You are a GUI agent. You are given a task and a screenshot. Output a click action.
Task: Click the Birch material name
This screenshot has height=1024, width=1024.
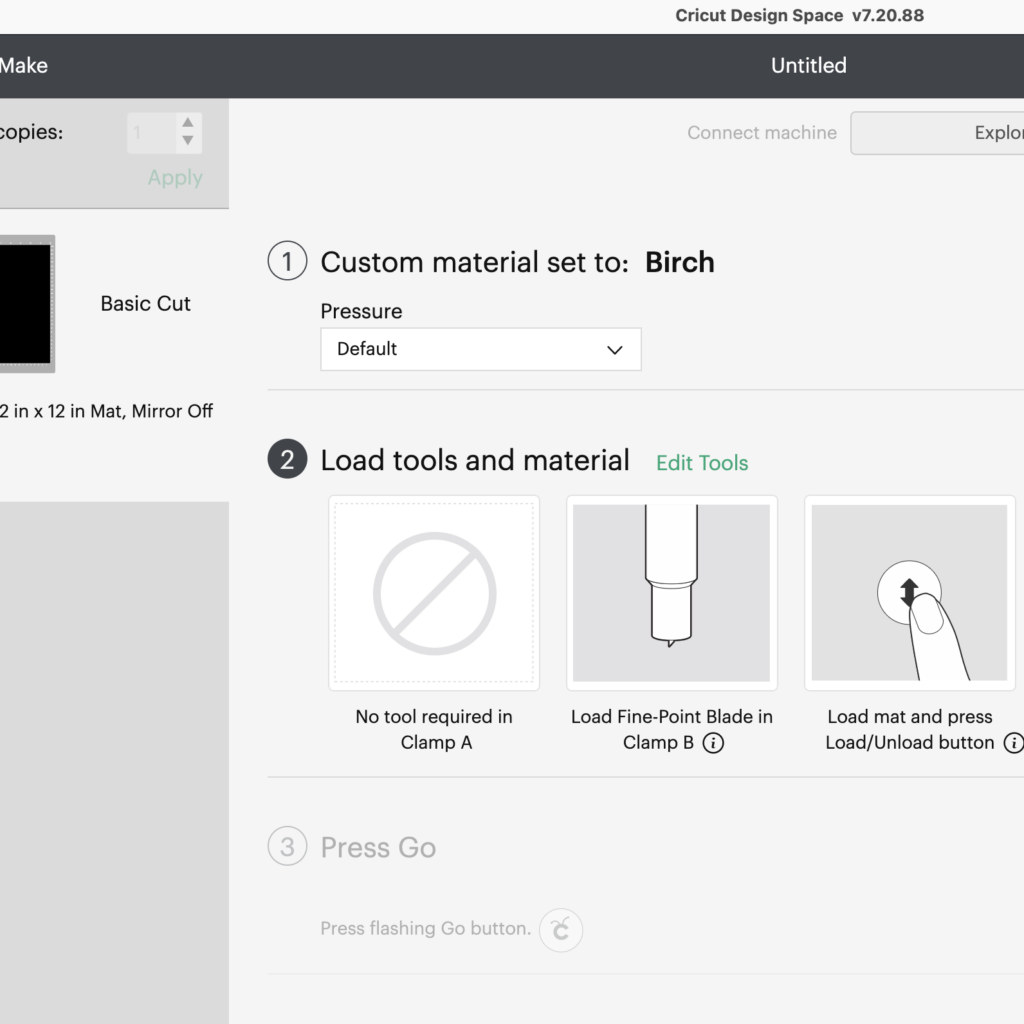pyautogui.click(x=680, y=262)
